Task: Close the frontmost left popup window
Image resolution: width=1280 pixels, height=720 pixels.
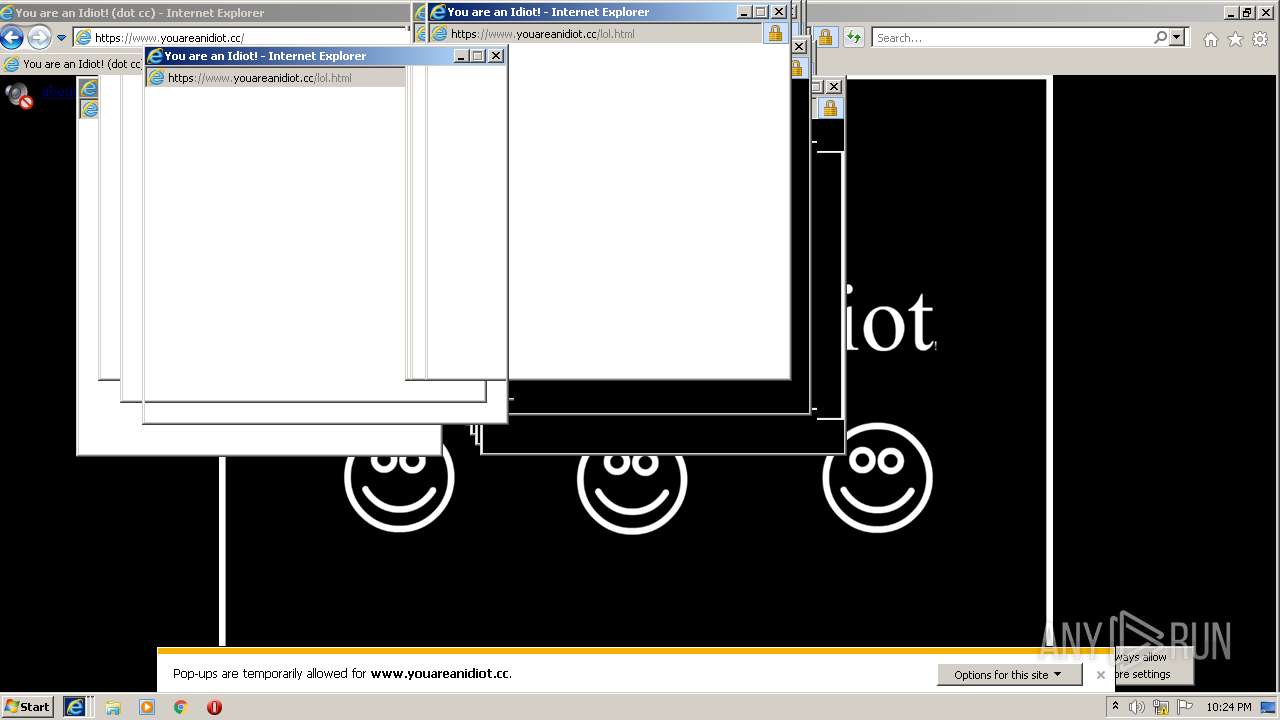Action: click(495, 56)
